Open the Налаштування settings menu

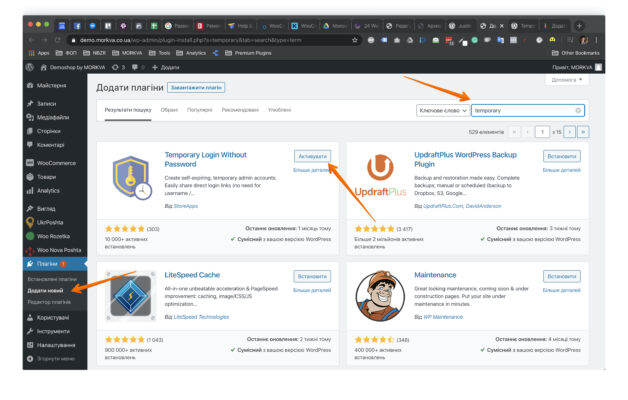click(56, 345)
